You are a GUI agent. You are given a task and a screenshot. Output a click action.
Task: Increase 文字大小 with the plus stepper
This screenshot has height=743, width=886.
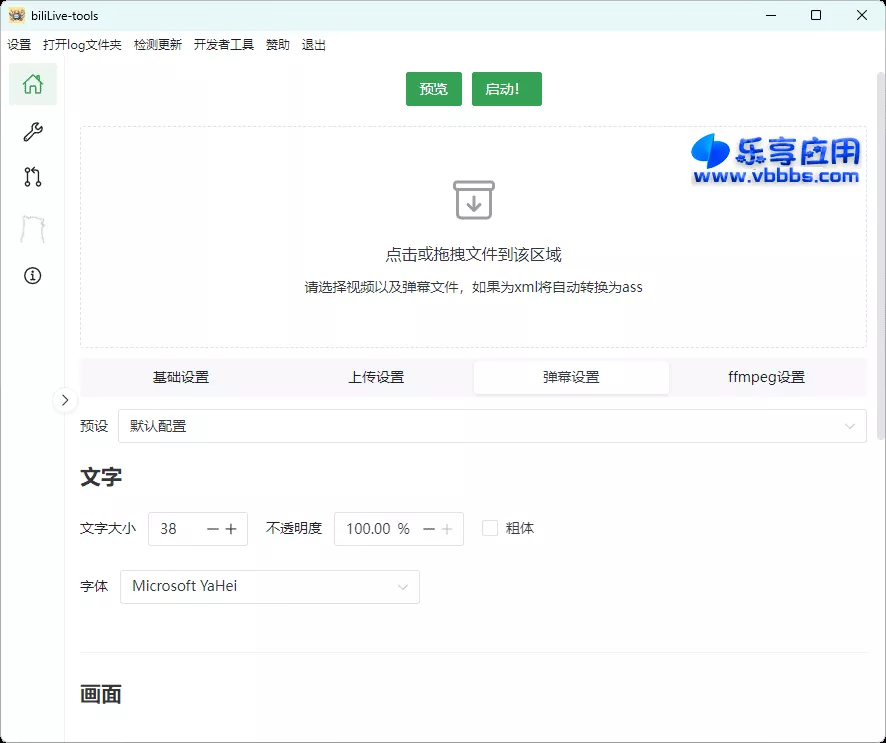[232, 528]
